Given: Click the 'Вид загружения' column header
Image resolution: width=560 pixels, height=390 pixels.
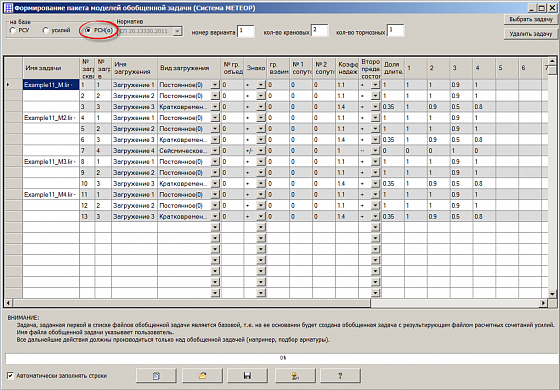Looking at the screenshot, I should pos(189,68).
